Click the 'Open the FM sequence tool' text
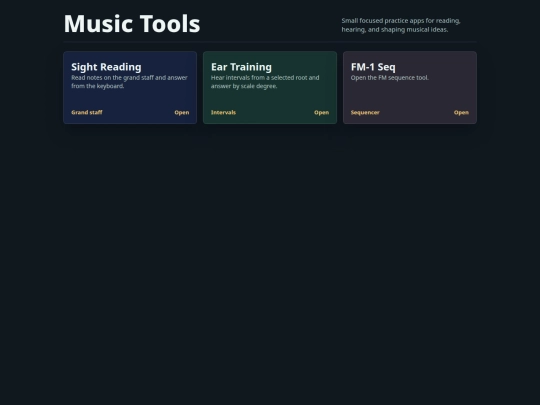The image size is (540, 405). coord(390,77)
